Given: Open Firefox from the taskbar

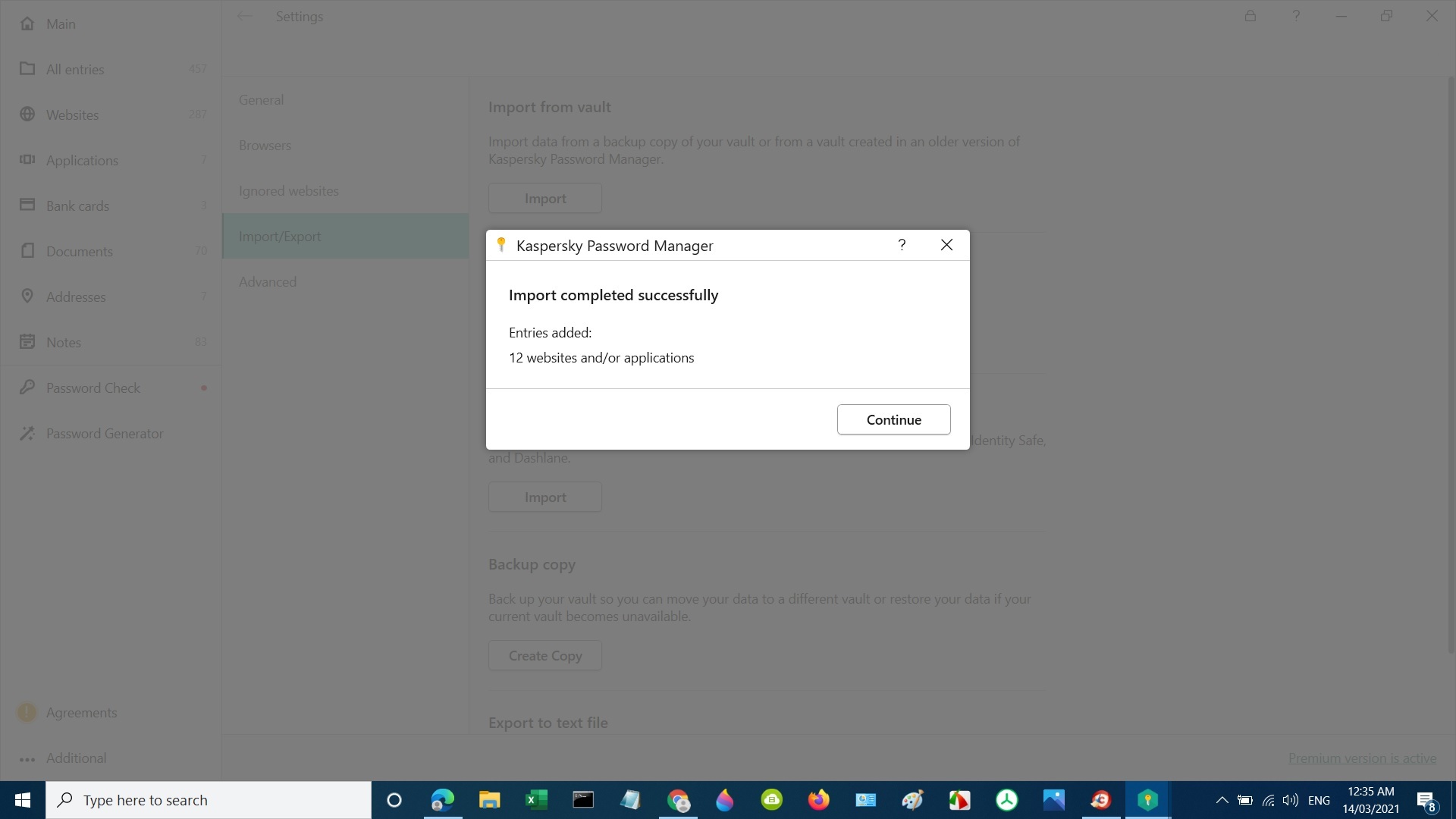Looking at the screenshot, I should tap(818, 800).
